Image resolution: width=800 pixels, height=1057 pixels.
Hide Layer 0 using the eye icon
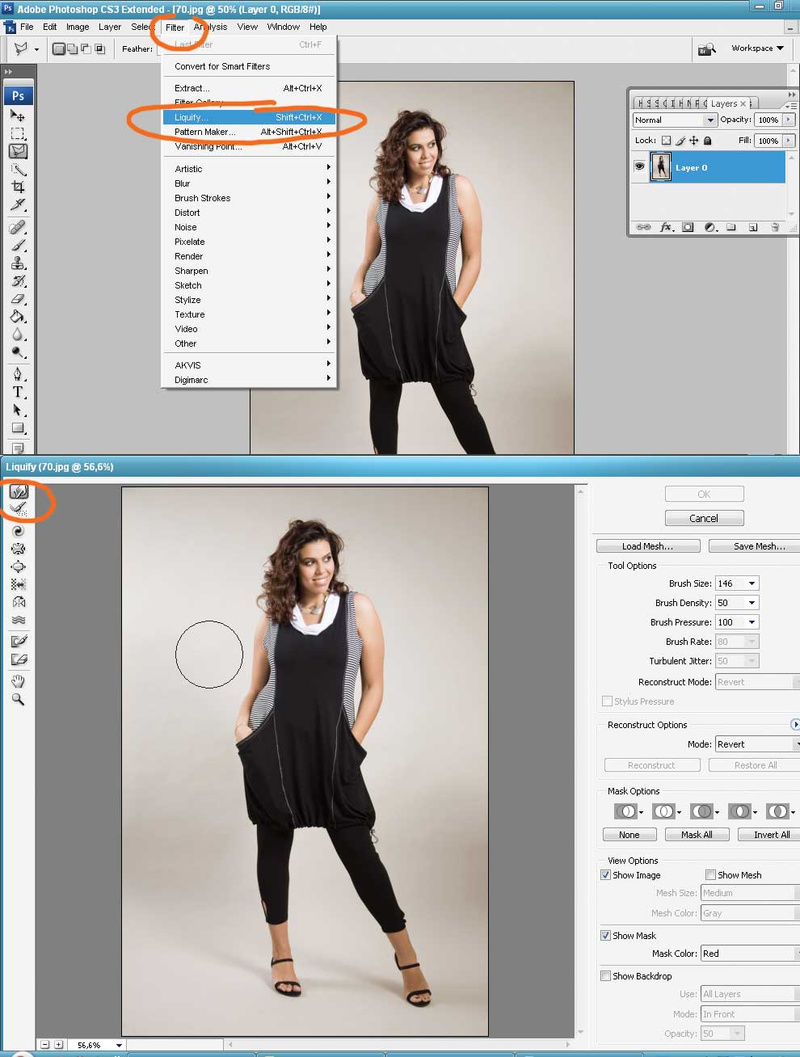pyautogui.click(x=640, y=167)
